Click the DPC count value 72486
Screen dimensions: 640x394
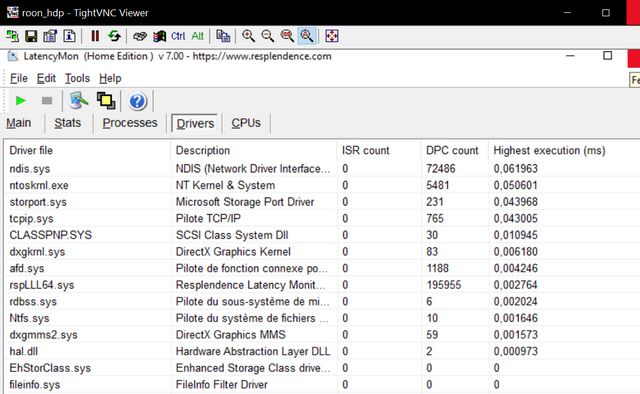tap(441, 169)
